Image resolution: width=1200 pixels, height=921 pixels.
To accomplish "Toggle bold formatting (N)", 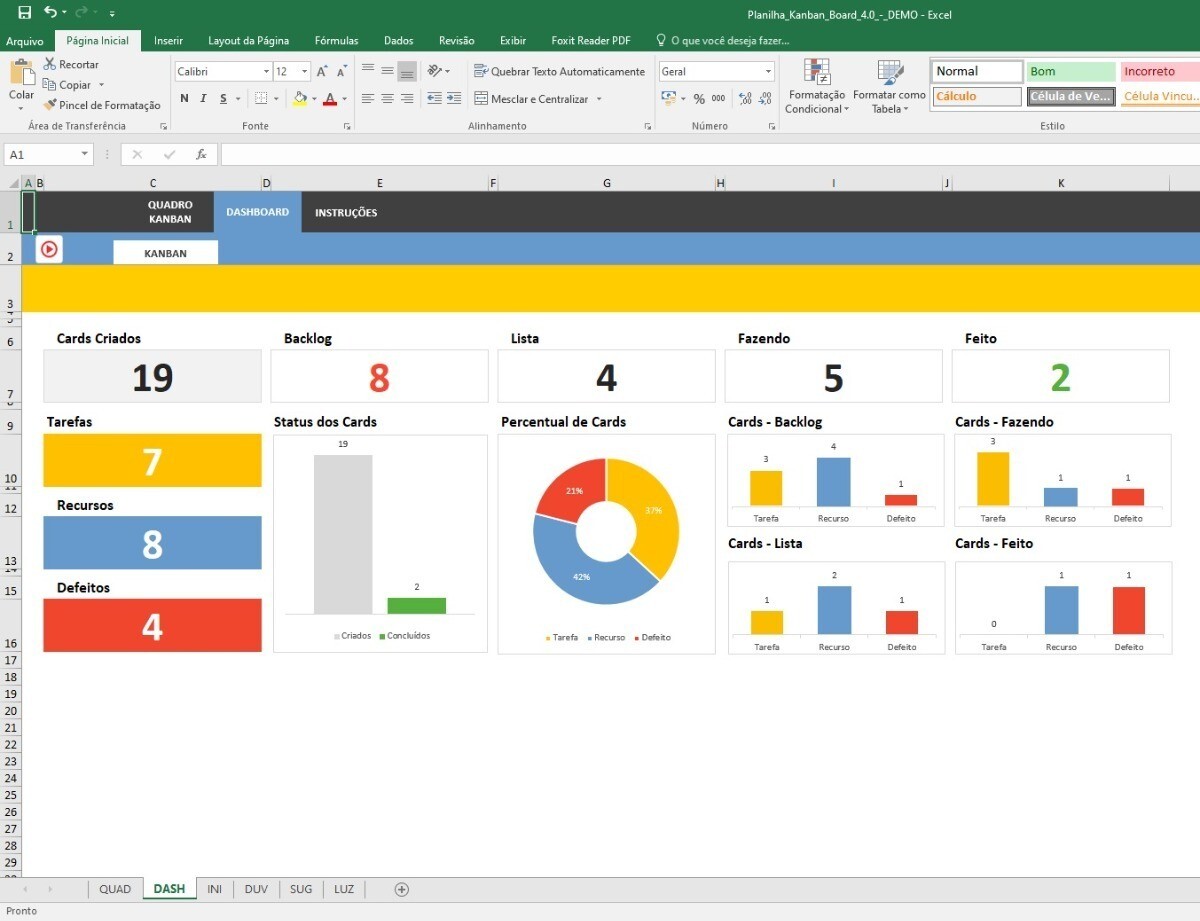I will (x=184, y=99).
